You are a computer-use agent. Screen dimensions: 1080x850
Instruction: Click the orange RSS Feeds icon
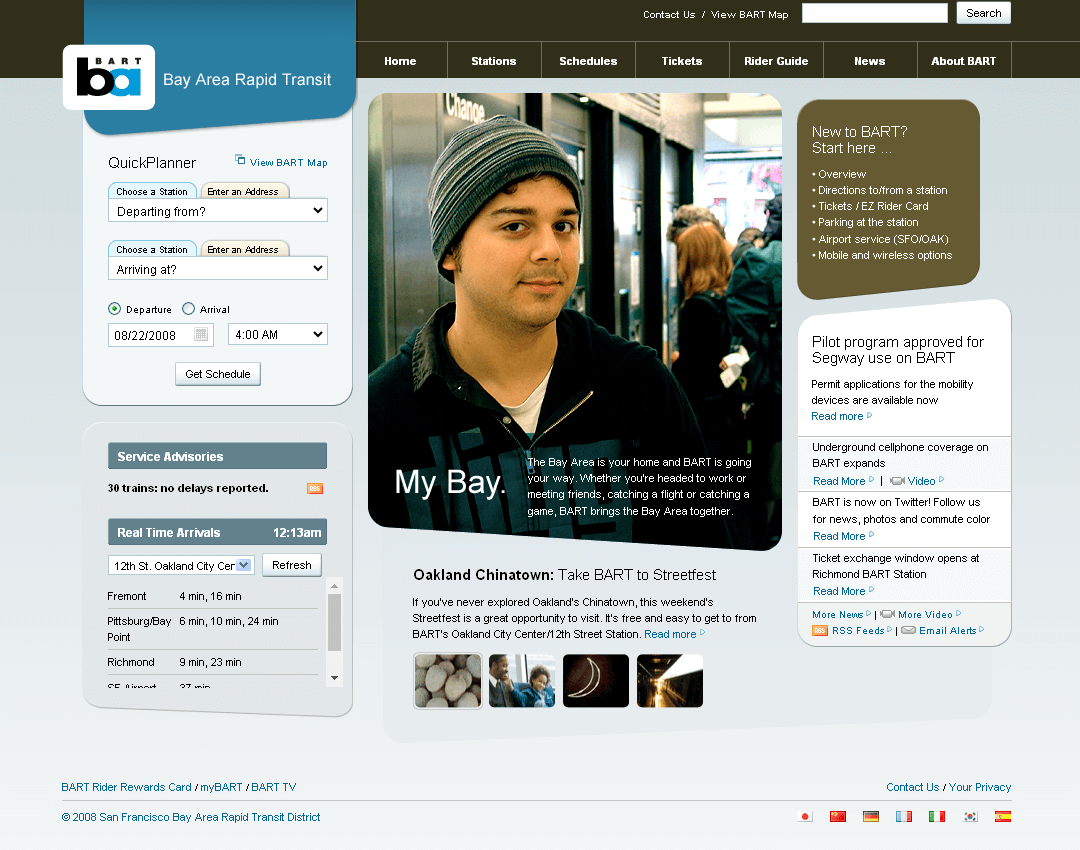[820, 630]
